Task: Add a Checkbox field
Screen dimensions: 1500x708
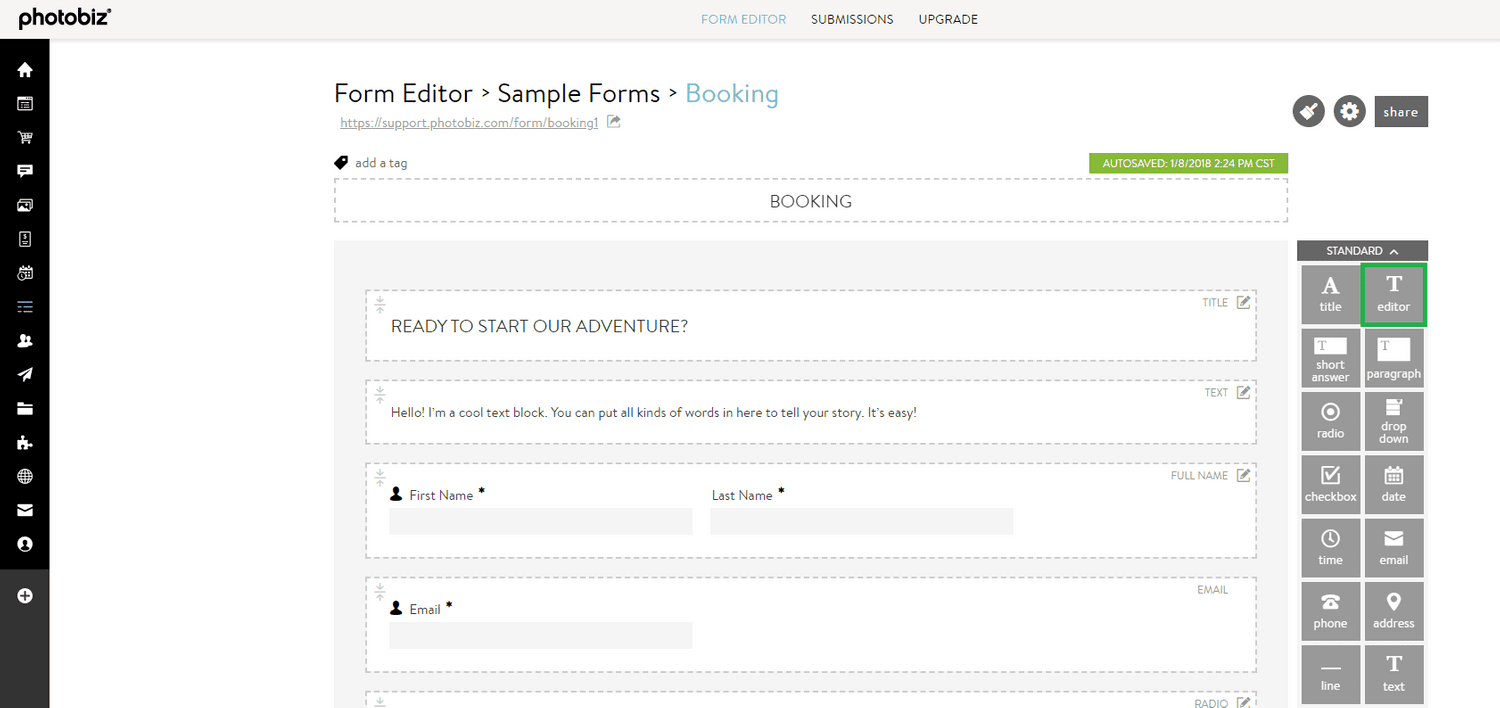Action: [1330, 484]
